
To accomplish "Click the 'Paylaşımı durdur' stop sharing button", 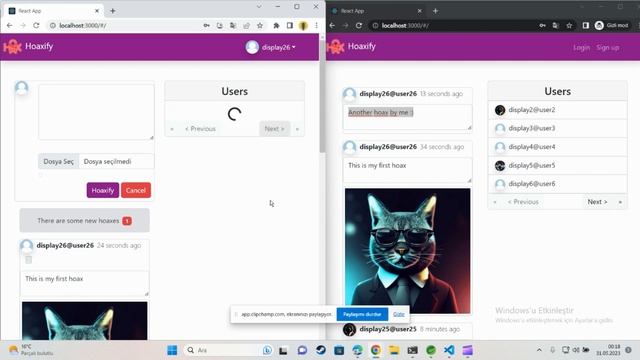I will 362,314.
